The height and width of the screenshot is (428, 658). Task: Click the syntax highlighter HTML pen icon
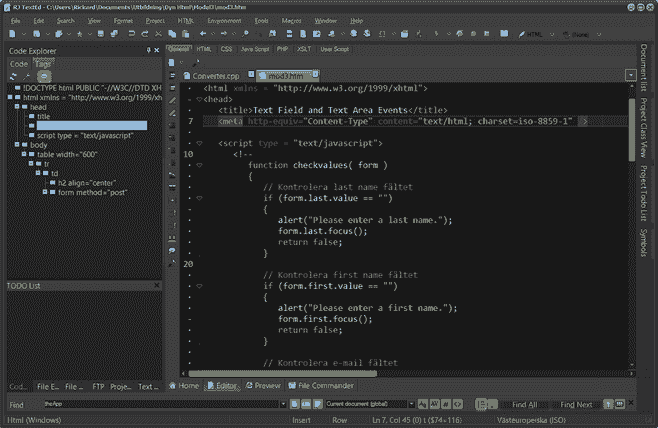coord(522,34)
